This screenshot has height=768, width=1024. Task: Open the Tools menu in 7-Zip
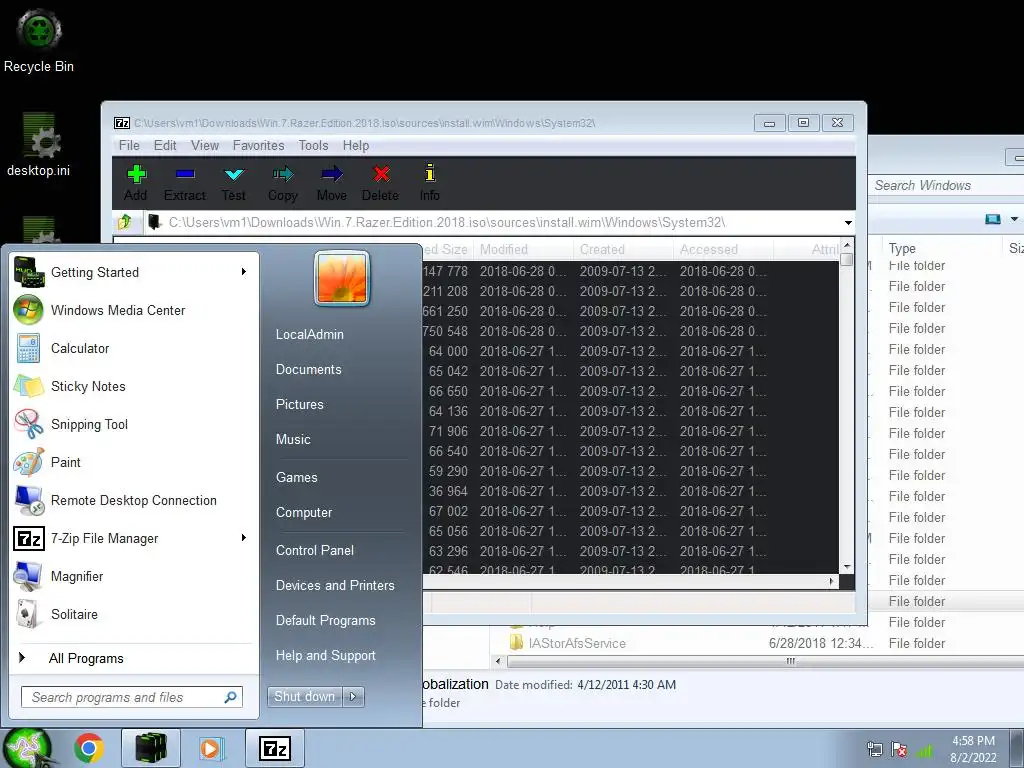click(313, 145)
